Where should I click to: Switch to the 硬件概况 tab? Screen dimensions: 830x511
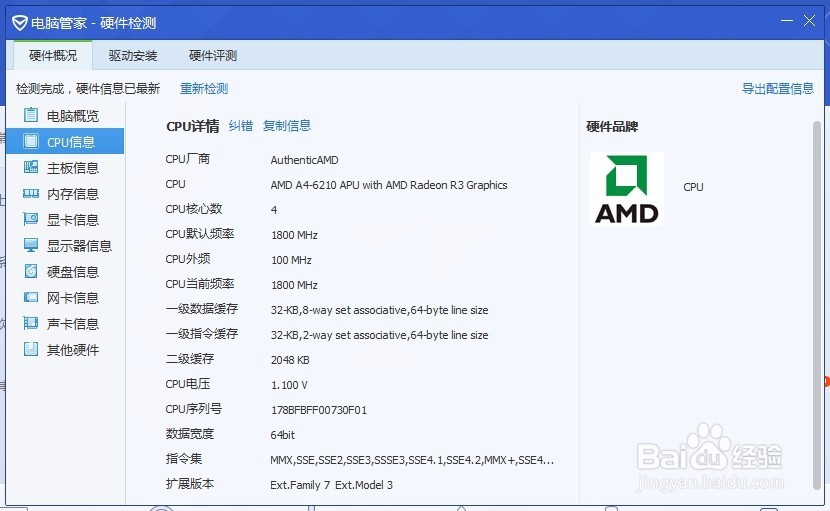[53, 56]
